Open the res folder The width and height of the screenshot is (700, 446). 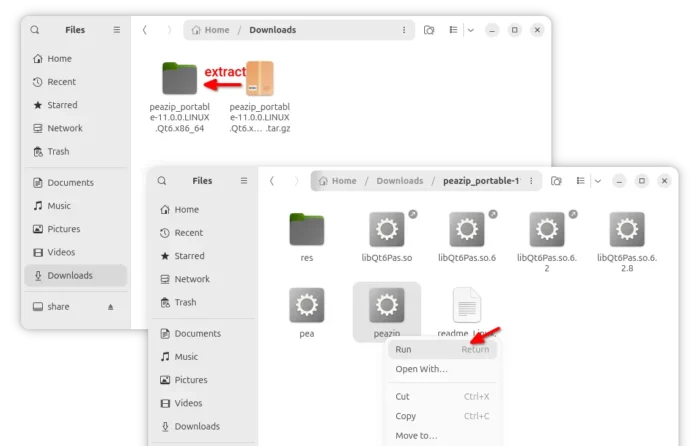point(306,230)
